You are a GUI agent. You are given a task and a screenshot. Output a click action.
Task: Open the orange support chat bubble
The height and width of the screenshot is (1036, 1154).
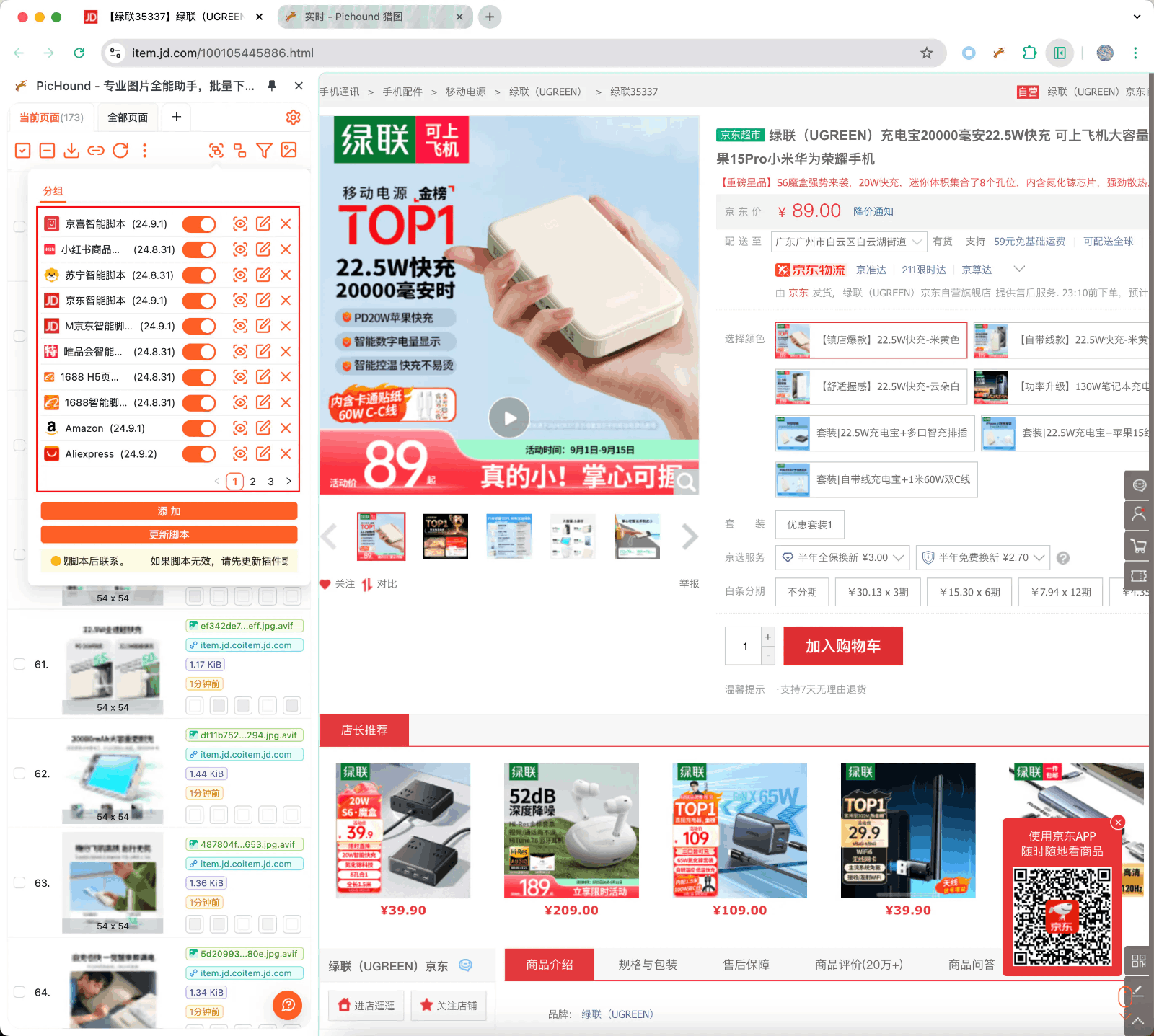[288, 1005]
